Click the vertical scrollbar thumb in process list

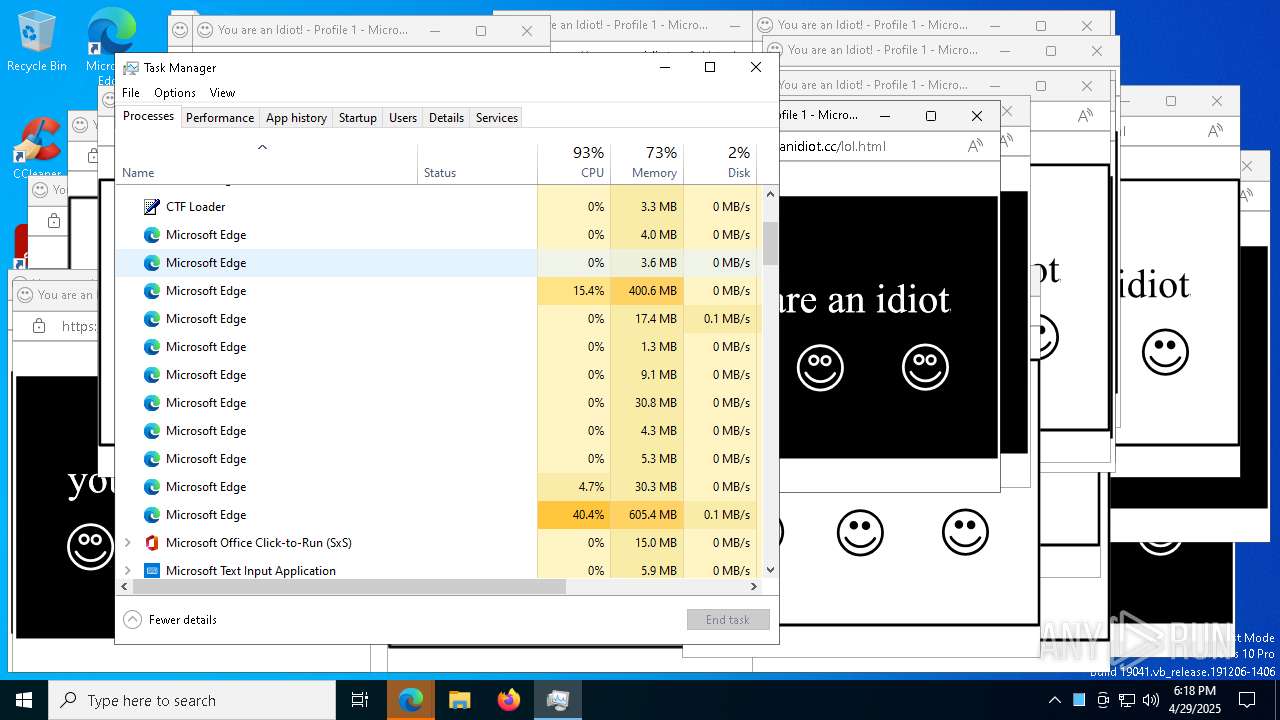coord(770,243)
